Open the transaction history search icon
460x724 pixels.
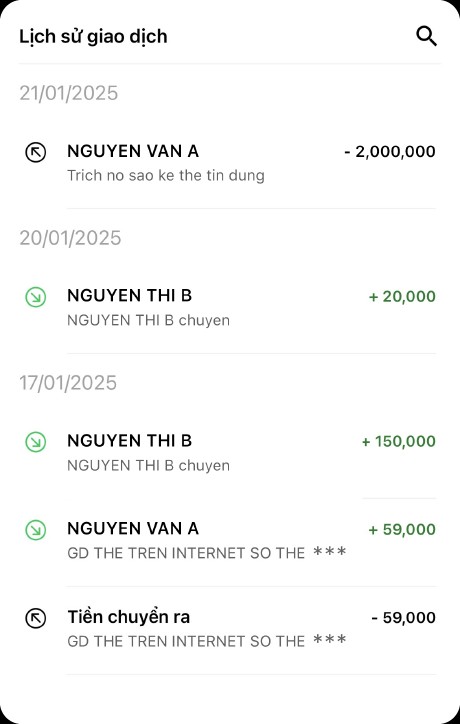pyautogui.click(x=426, y=36)
